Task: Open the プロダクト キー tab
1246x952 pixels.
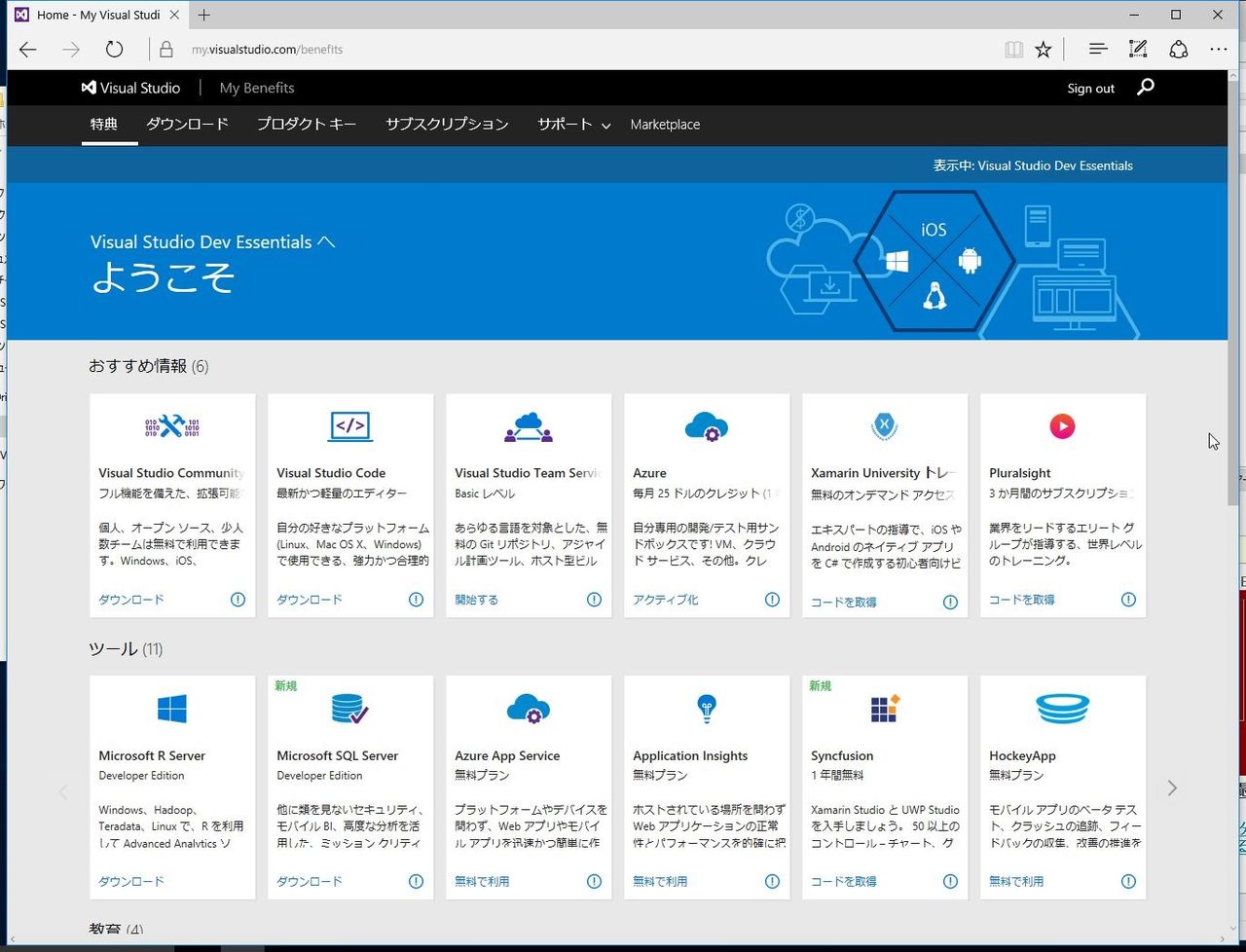Action: coord(307,125)
